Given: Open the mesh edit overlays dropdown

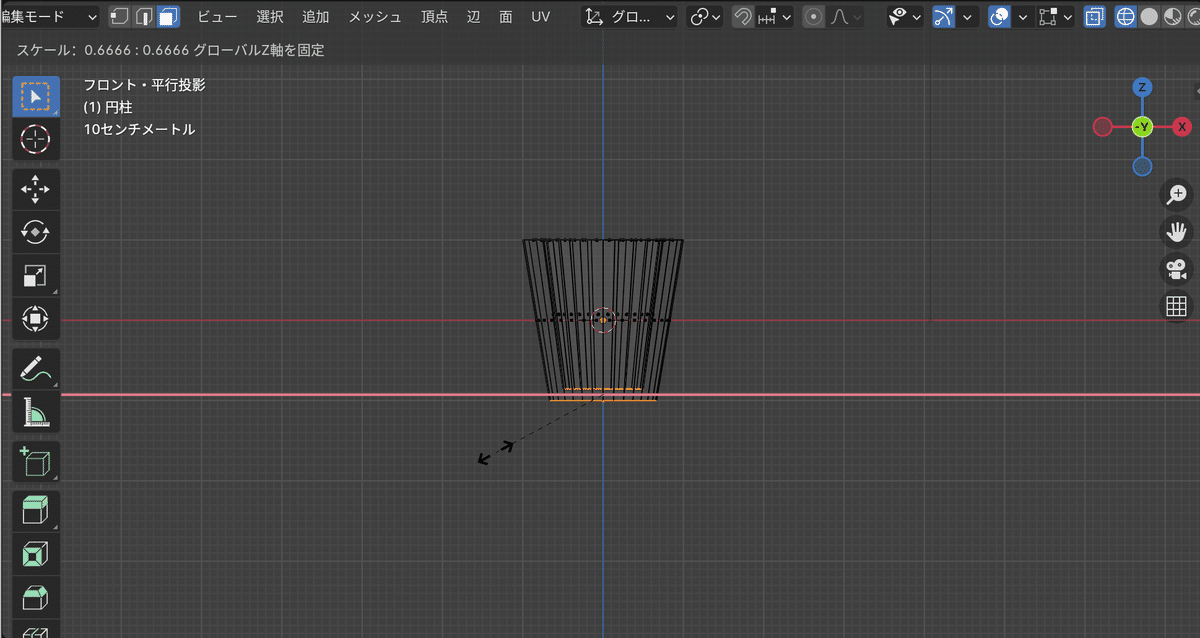Looking at the screenshot, I should tap(1055, 17).
